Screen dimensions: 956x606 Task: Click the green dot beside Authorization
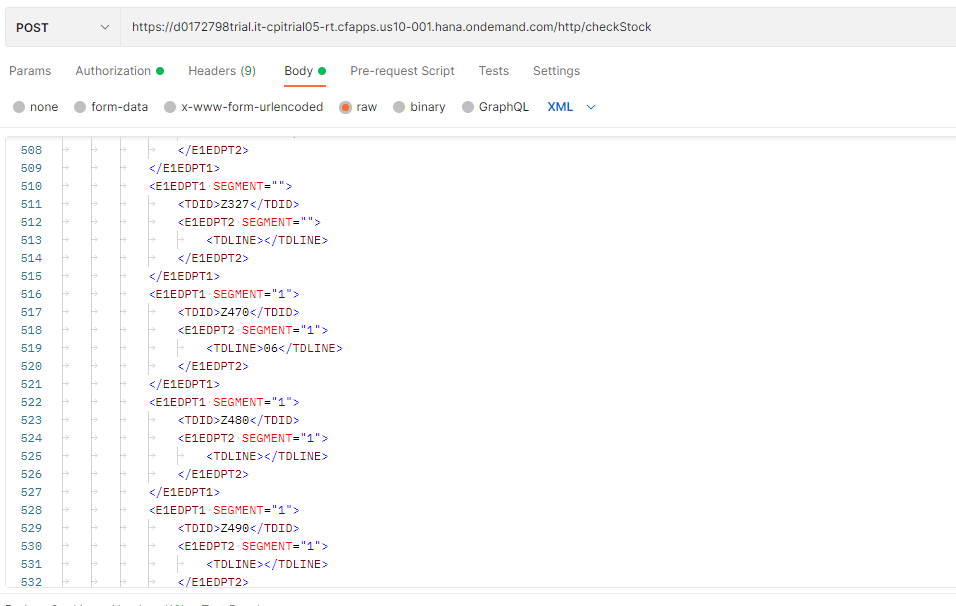click(160, 71)
